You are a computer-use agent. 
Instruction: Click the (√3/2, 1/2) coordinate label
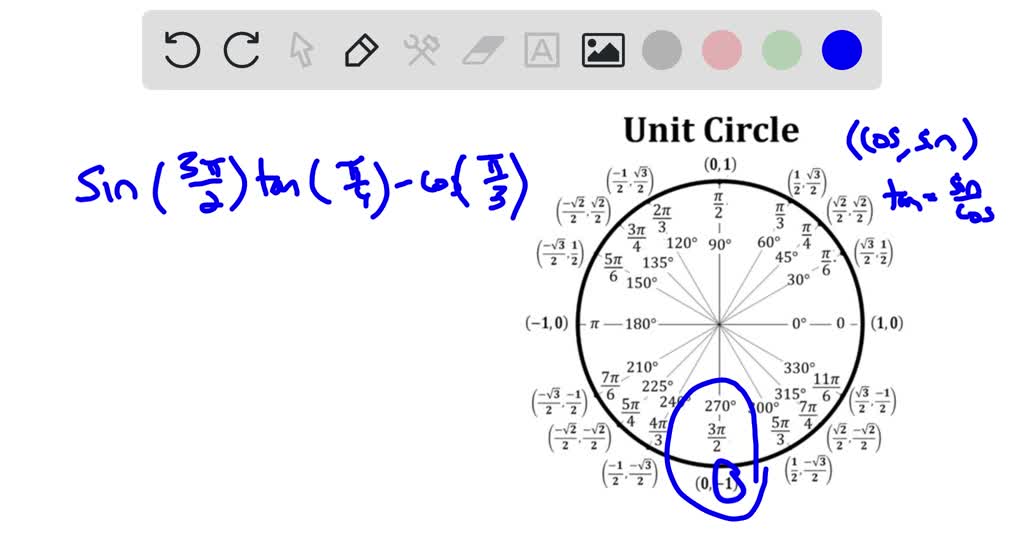[x=874, y=252]
